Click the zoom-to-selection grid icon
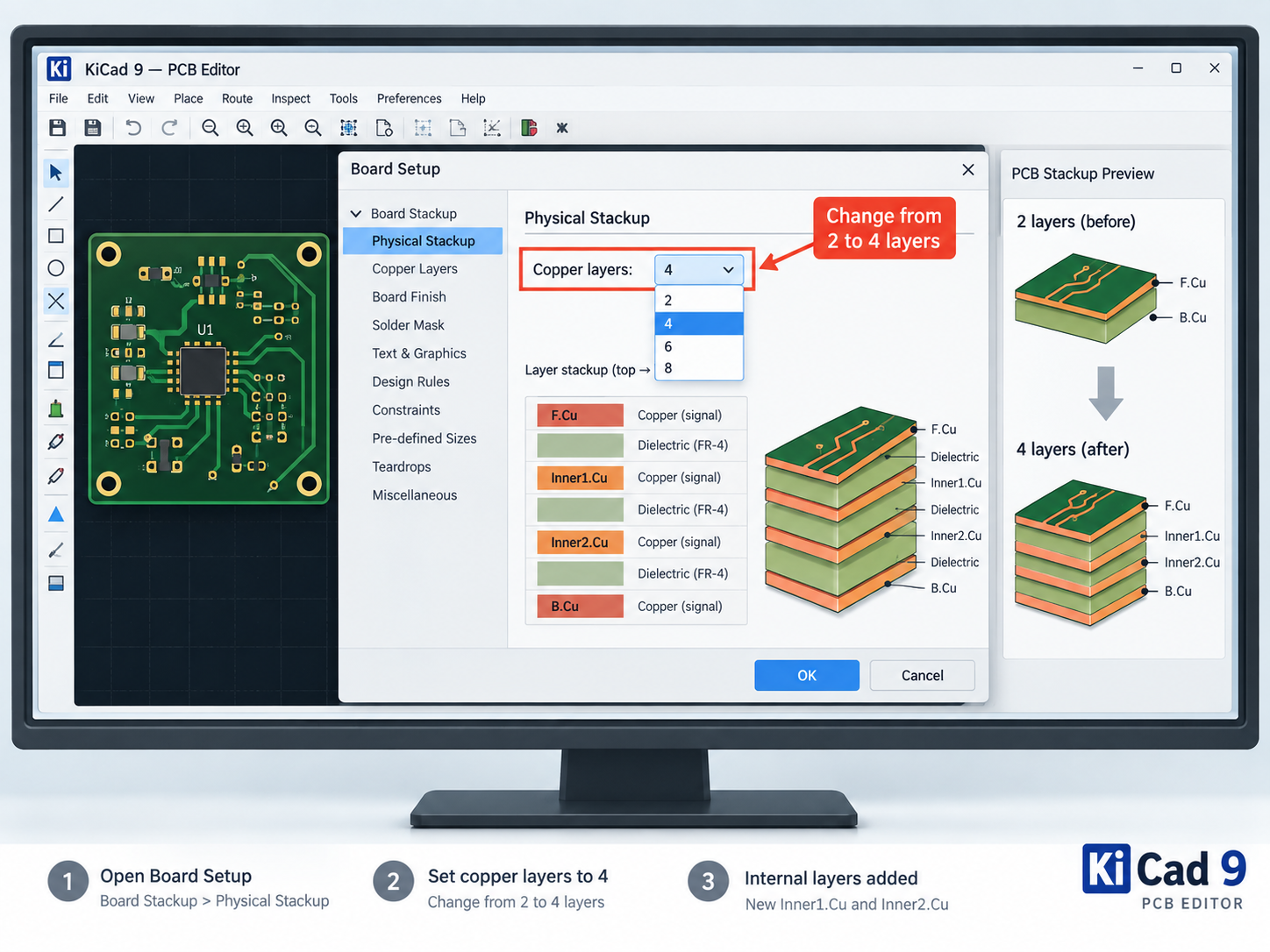Screen dimensions: 1270x952 pyautogui.click(x=348, y=128)
